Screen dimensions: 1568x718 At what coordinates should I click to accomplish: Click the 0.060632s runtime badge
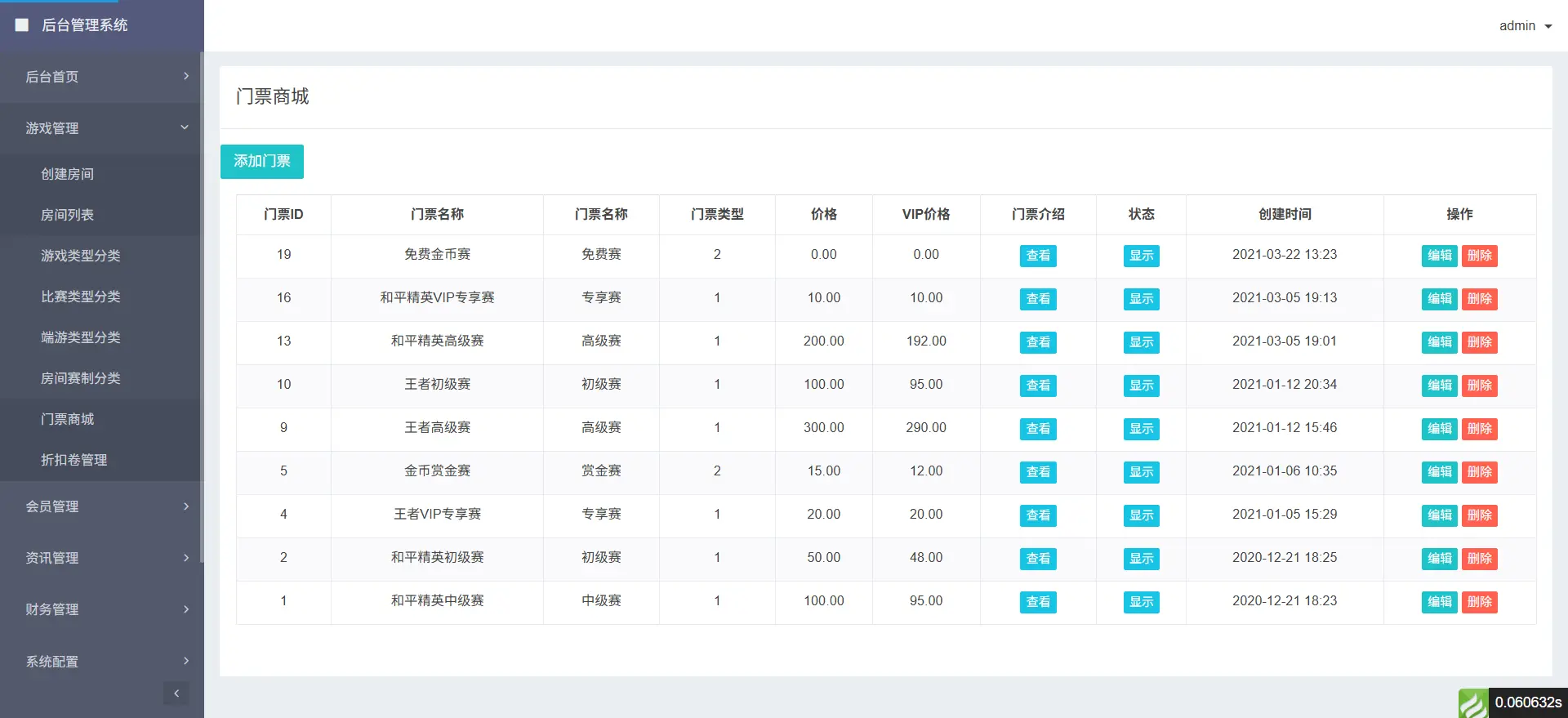(1528, 703)
